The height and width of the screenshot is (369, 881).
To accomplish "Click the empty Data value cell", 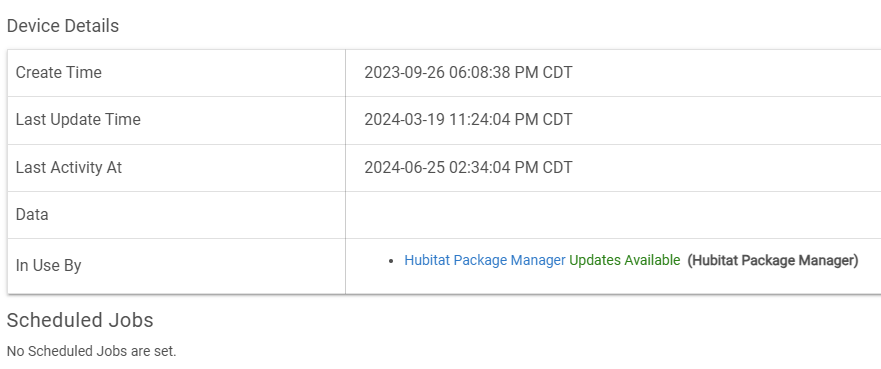I will [x=613, y=215].
